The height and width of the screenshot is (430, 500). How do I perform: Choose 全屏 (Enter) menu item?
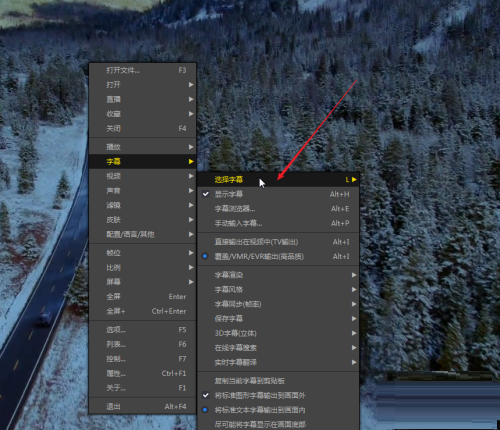tap(143, 297)
